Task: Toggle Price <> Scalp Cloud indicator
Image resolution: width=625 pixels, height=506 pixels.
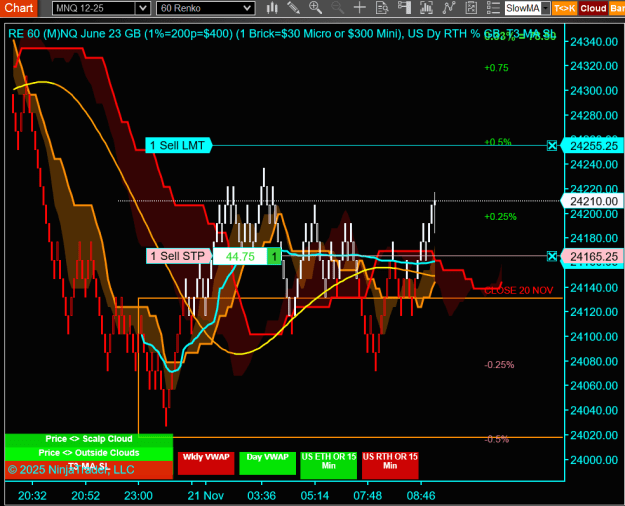Action: point(89,439)
